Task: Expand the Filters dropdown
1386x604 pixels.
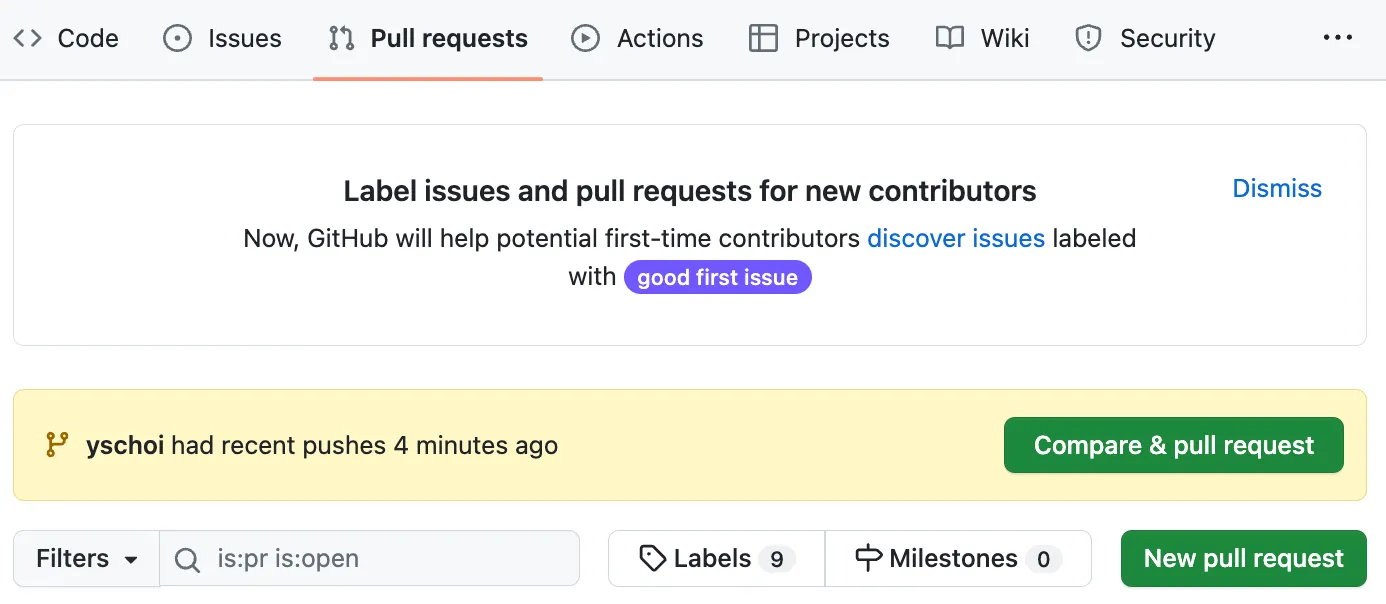Action: [x=86, y=558]
